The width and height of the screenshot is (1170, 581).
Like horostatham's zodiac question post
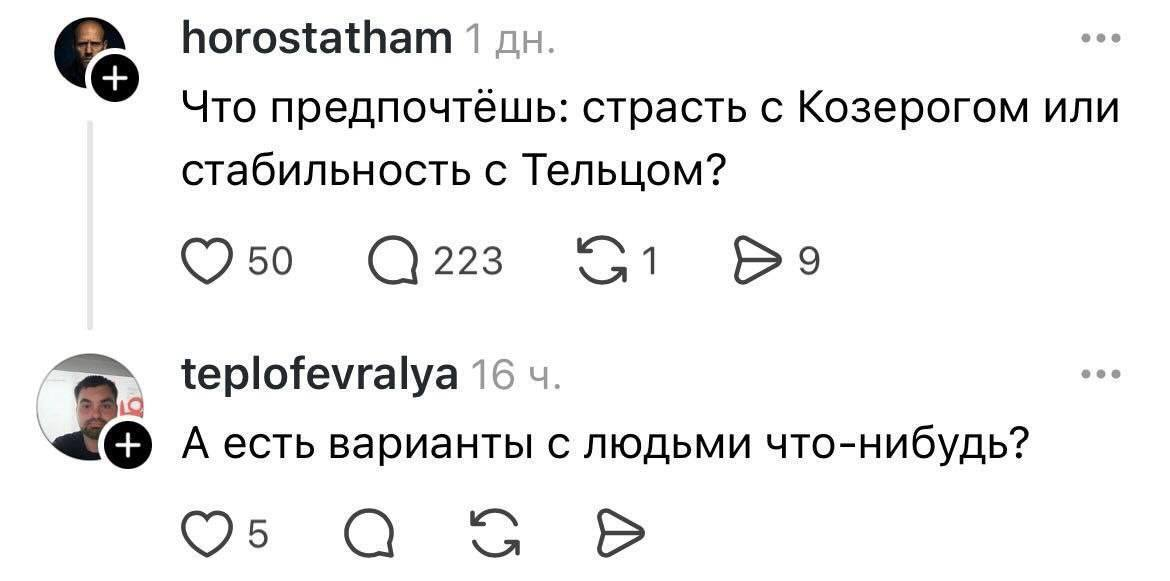206,259
